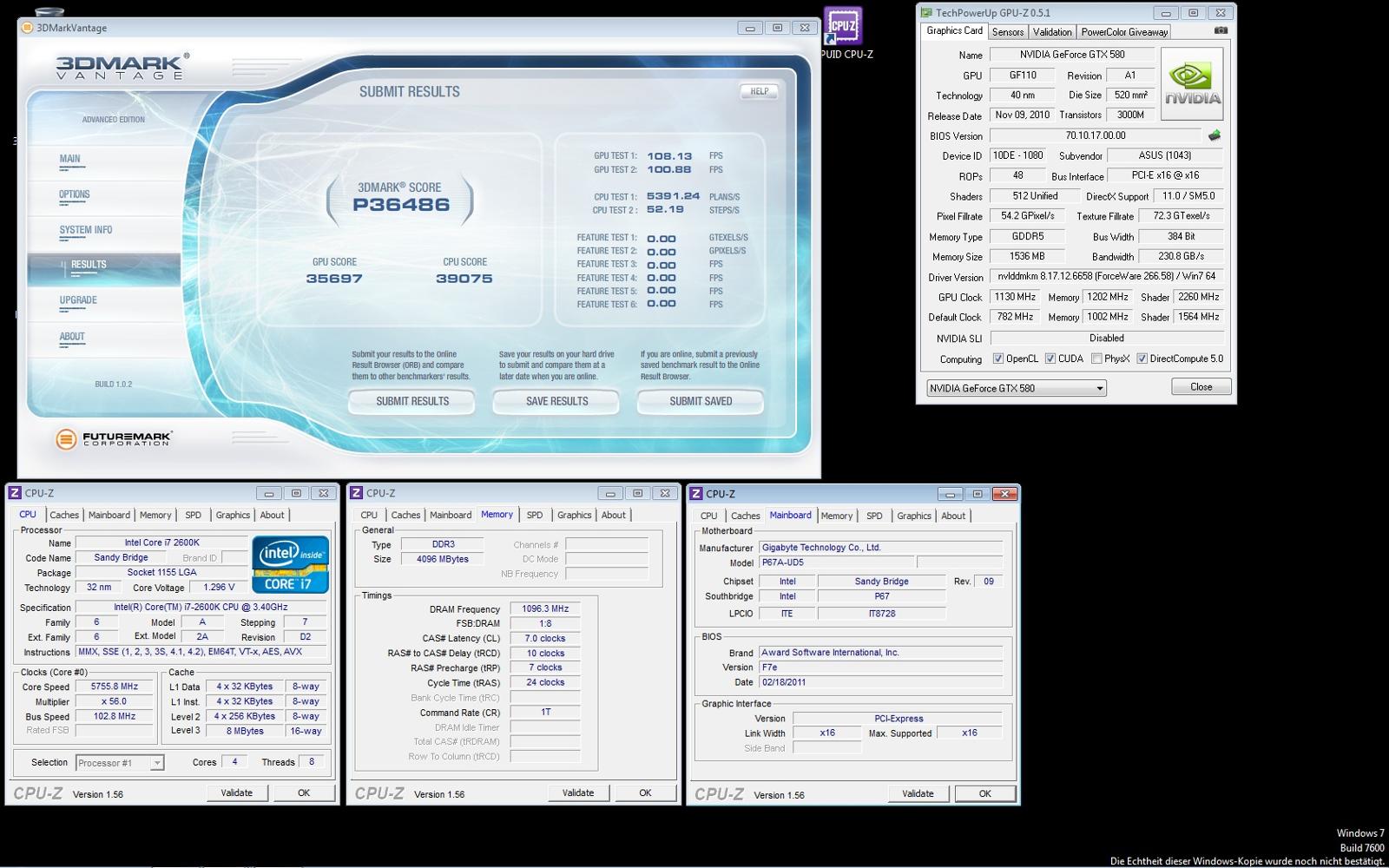Click the NVIDIA logo in GPU-Z
Image resolution: width=1389 pixels, height=868 pixels.
click(x=1192, y=84)
